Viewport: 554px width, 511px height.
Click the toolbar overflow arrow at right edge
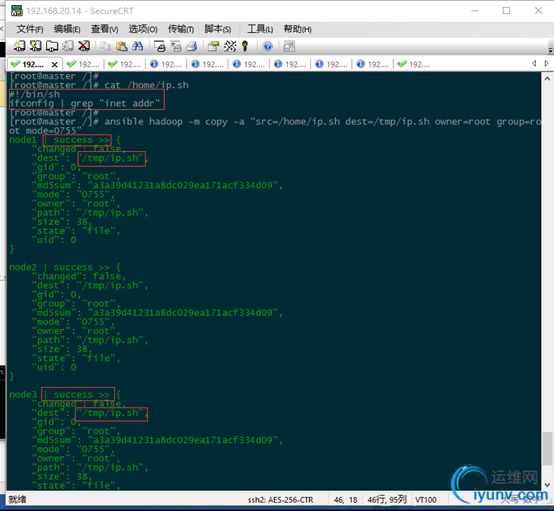tap(550, 50)
